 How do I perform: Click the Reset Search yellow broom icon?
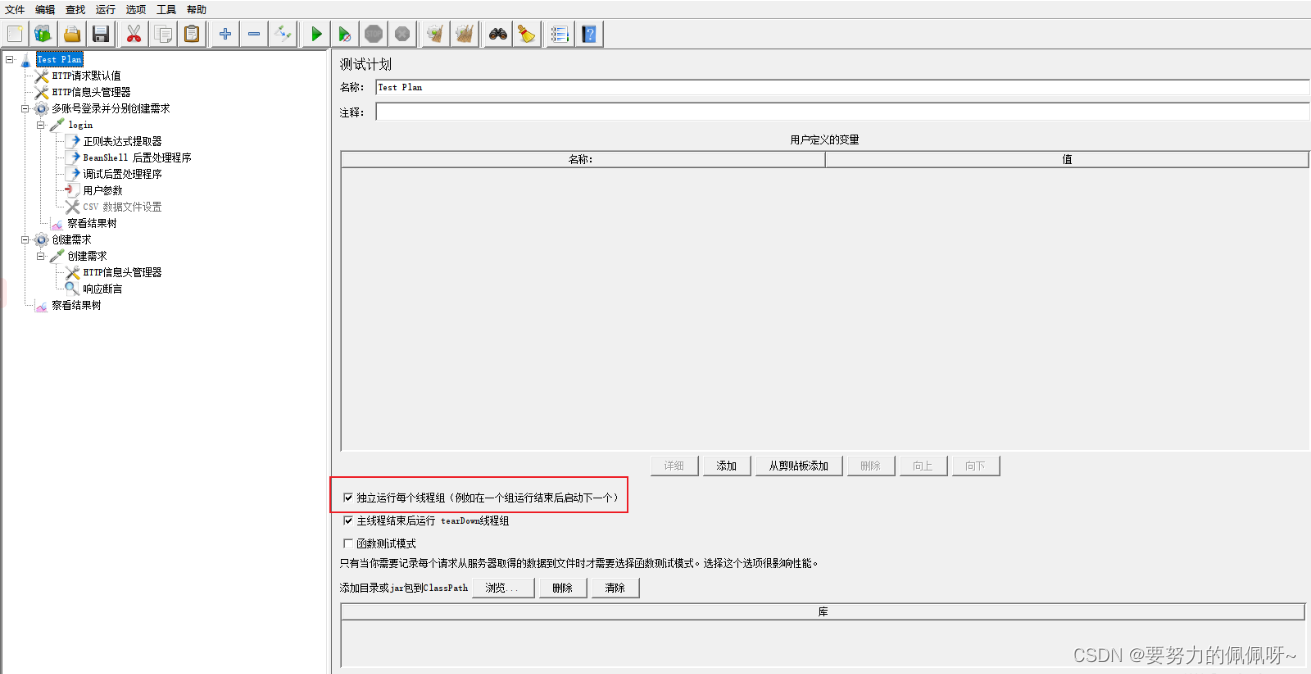point(526,34)
